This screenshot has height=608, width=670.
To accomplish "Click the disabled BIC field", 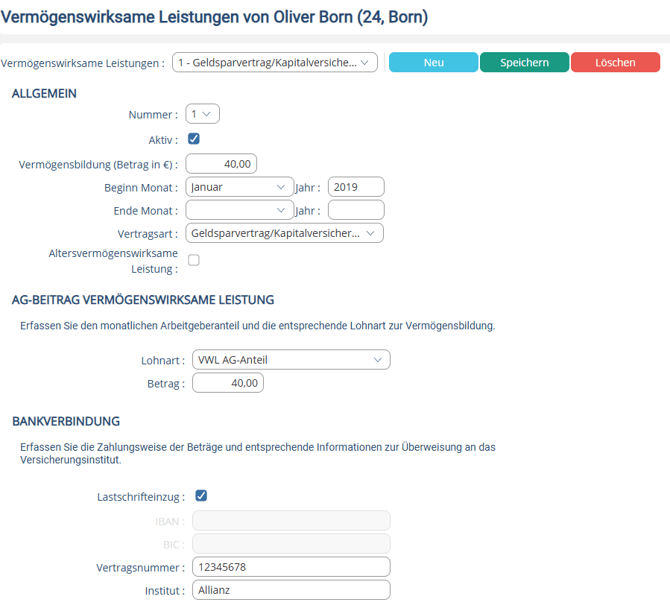I will (291, 543).
